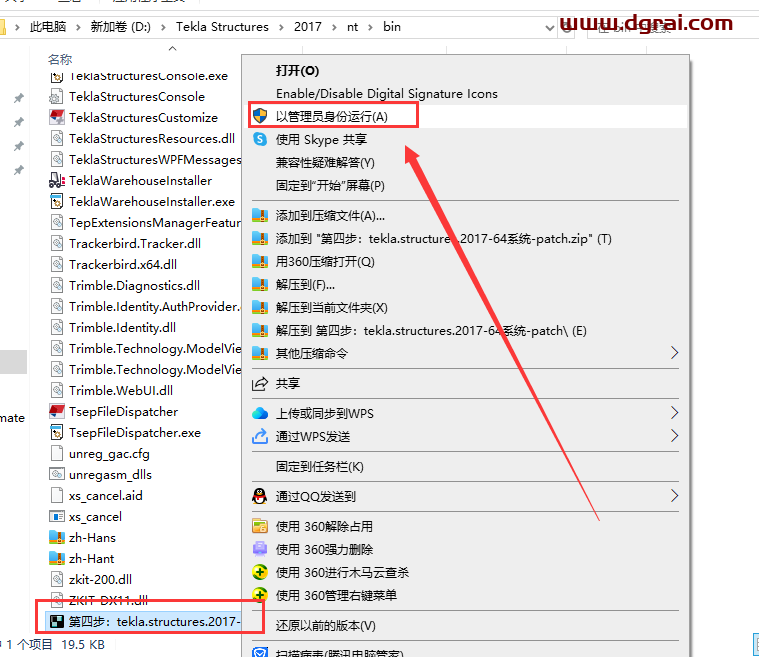Select the xs_cancel.aid file
759x657 pixels.
point(106,495)
